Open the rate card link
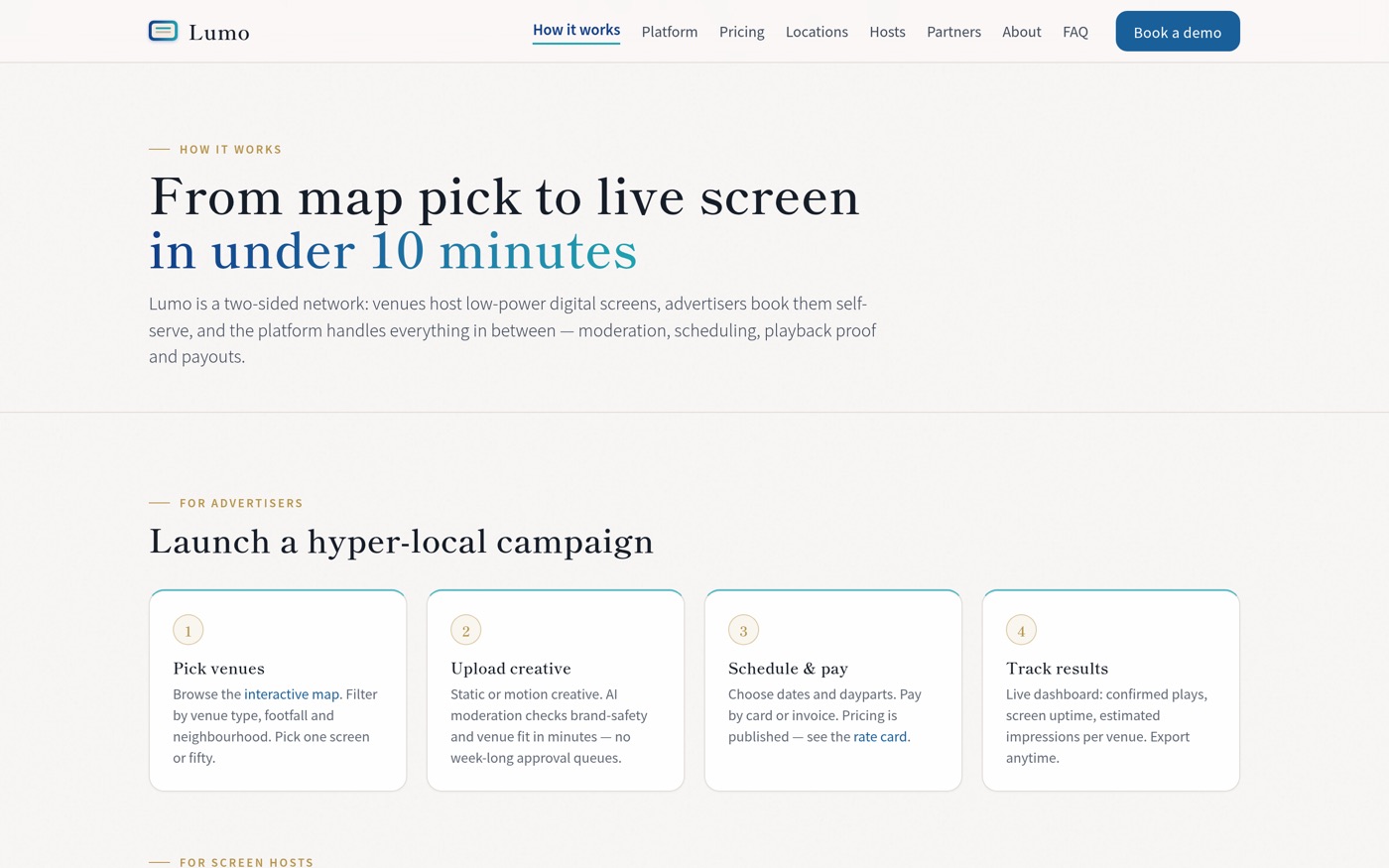1389x868 pixels. [880, 737]
